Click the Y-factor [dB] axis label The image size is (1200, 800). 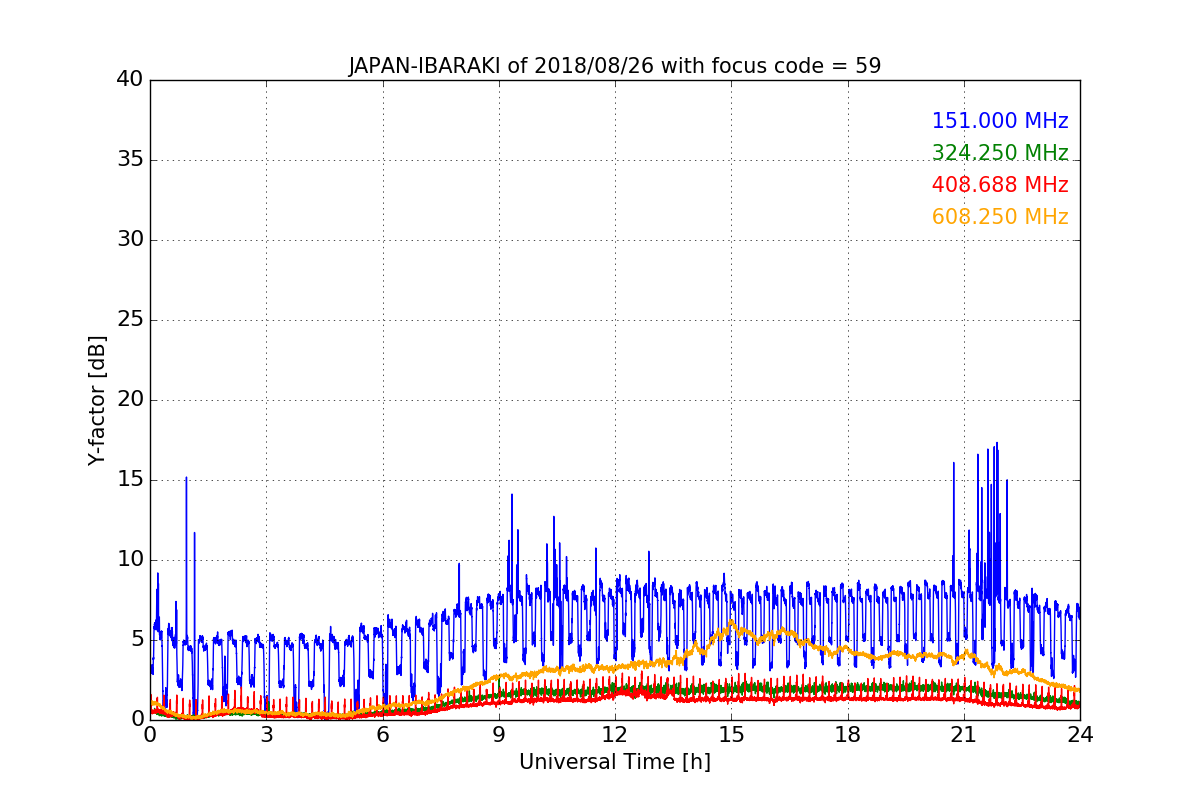[97, 399]
